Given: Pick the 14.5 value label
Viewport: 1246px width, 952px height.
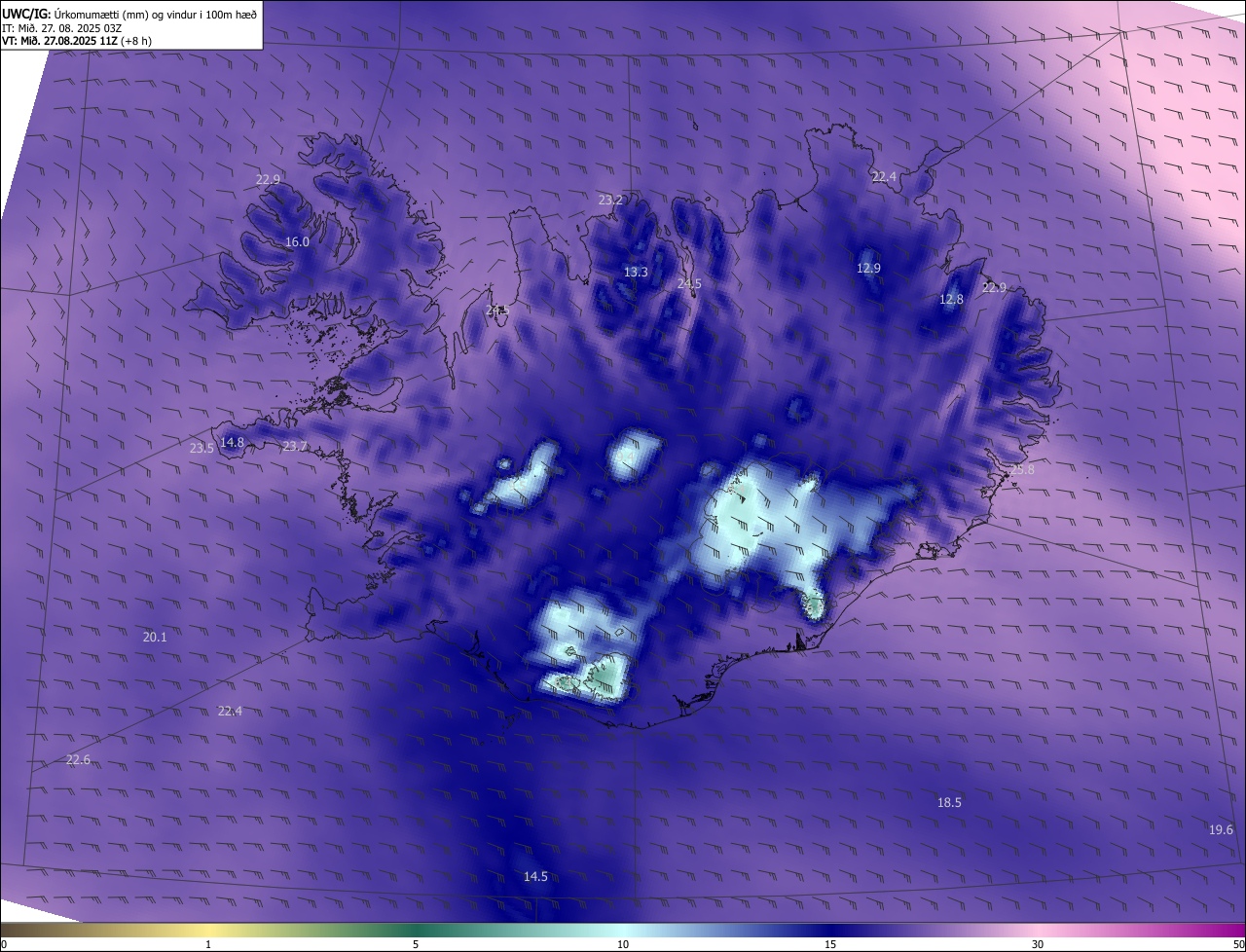Looking at the screenshot, I should point(535,876).
